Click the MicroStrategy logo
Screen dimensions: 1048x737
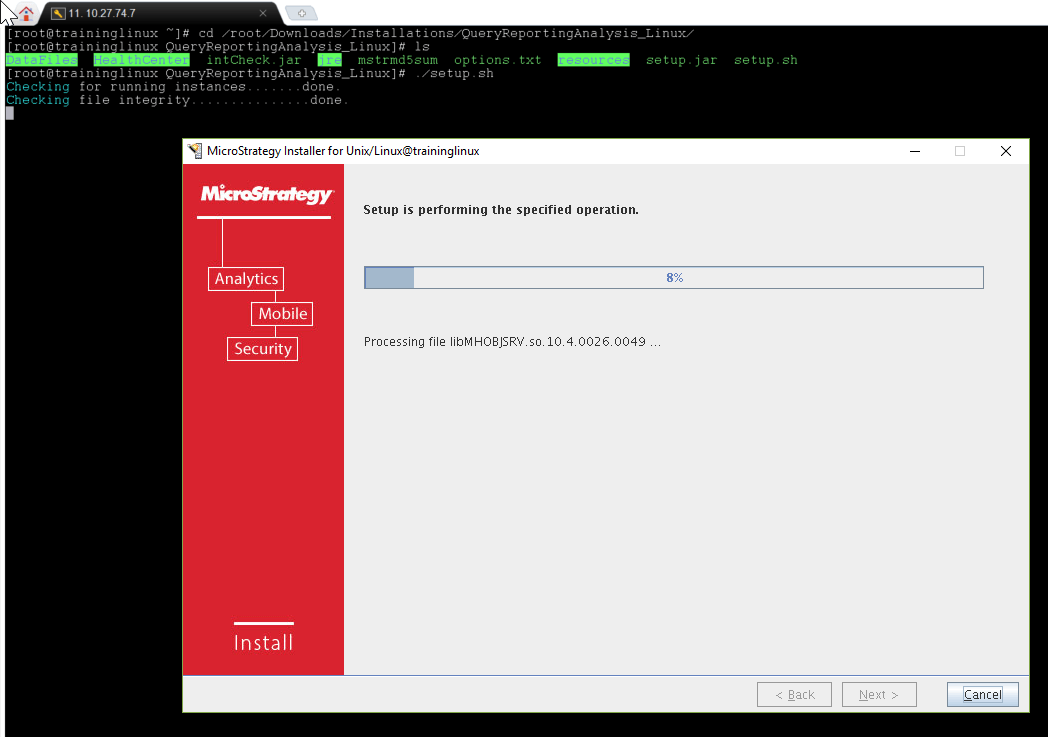click(266, 194)
